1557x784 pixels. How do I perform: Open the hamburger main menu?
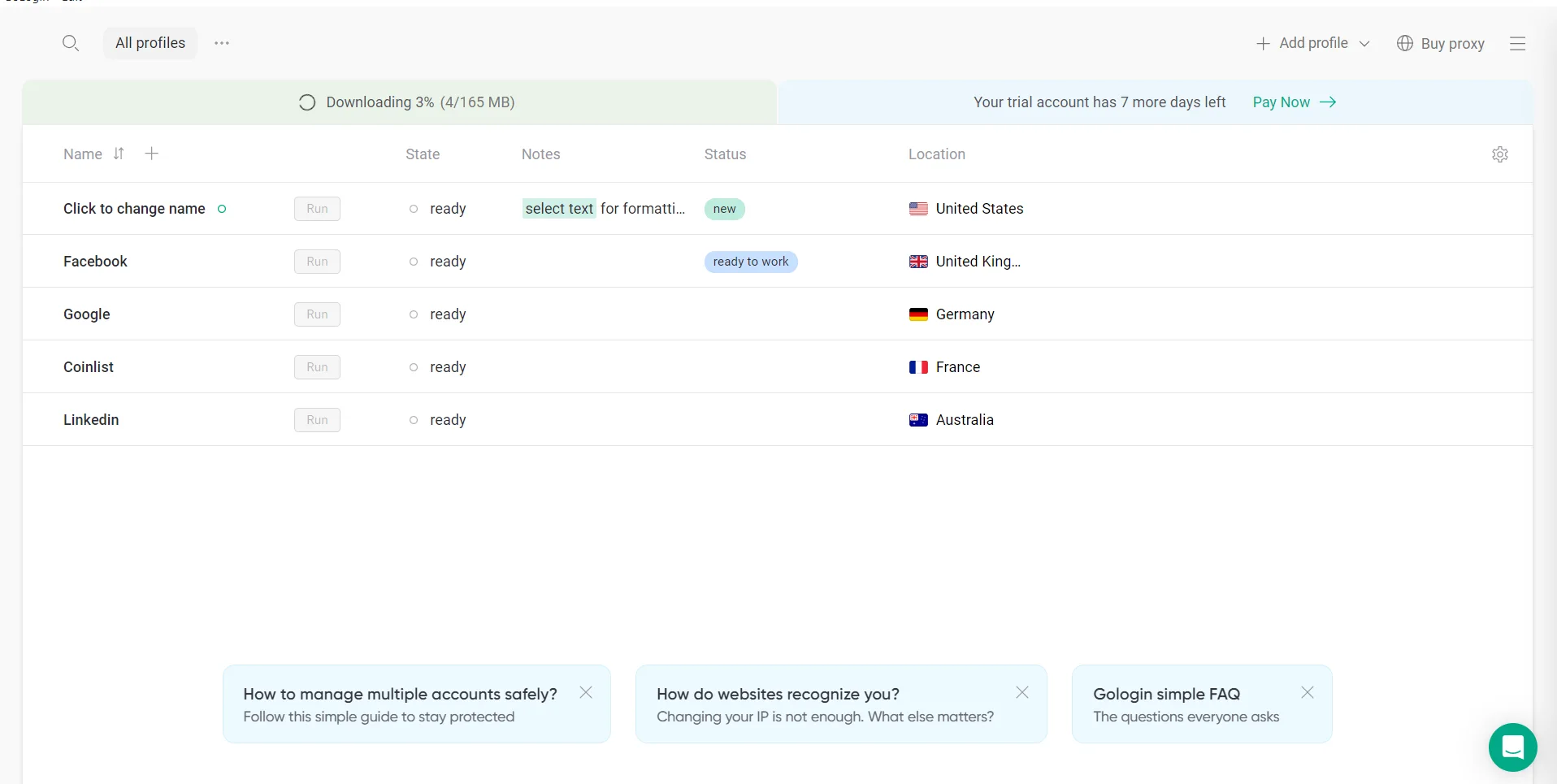(x=1518, y=44)
